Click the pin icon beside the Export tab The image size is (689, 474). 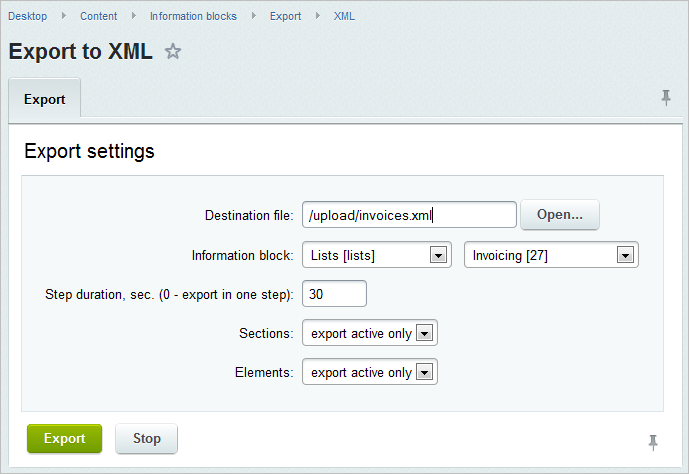[x=666, y=98]
